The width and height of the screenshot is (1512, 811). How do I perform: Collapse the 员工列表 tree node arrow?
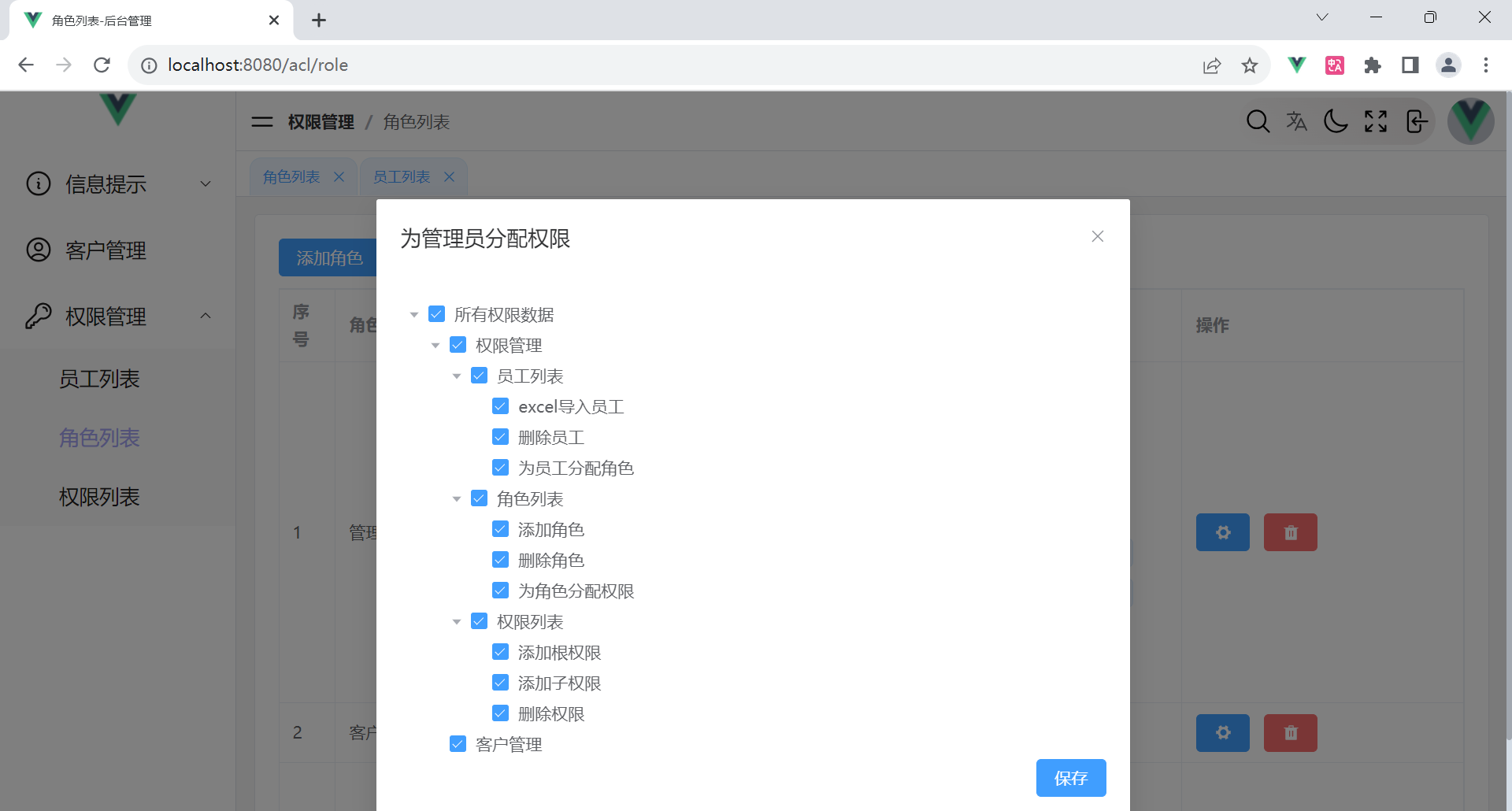(457, 376)
